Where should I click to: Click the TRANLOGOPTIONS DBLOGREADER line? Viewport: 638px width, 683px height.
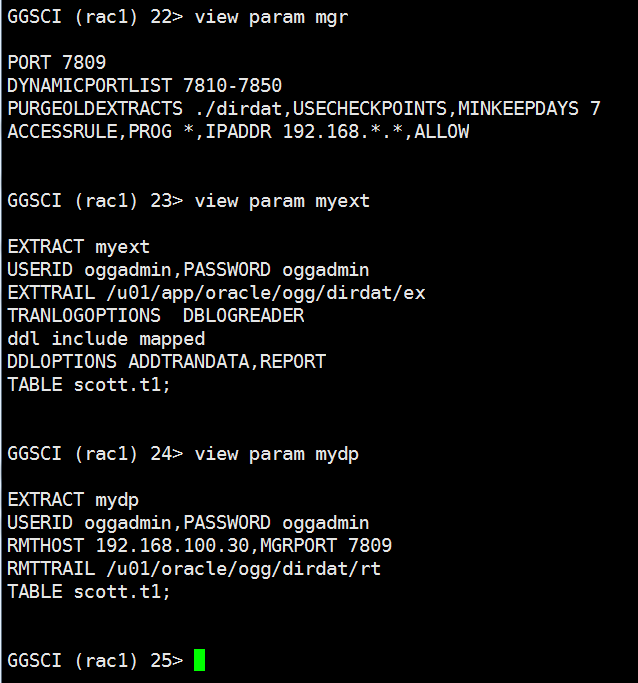[155, 315]
